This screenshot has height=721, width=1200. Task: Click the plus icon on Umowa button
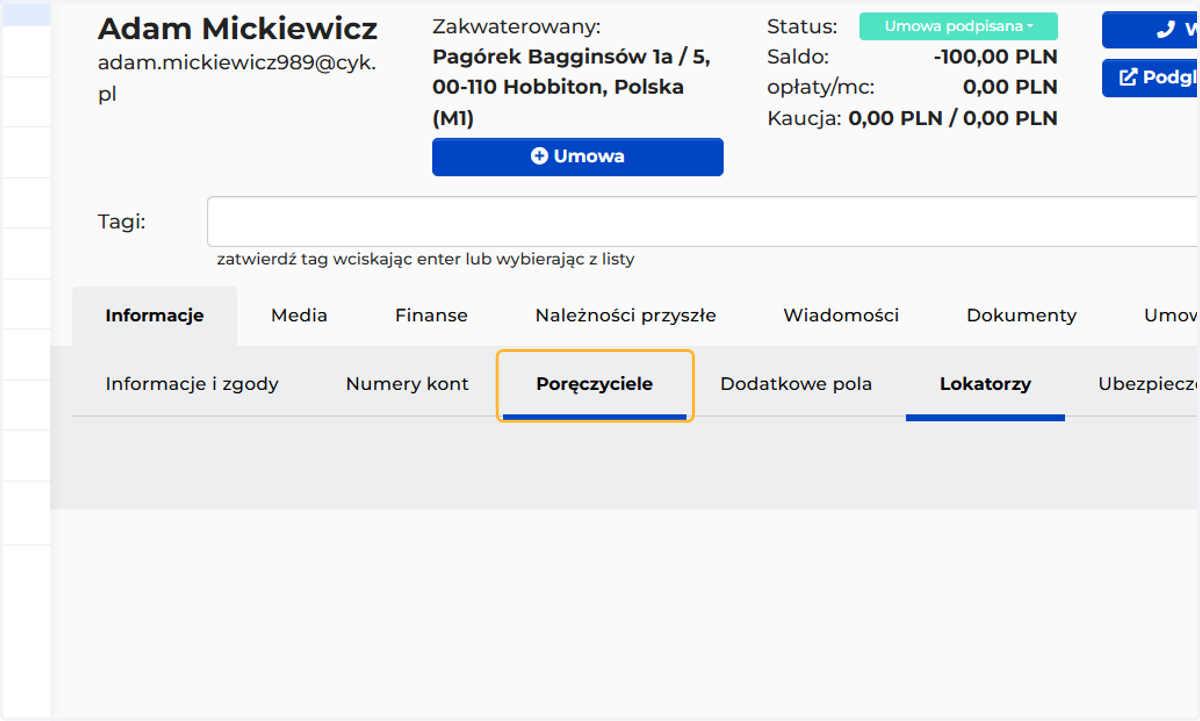point(539,156)
